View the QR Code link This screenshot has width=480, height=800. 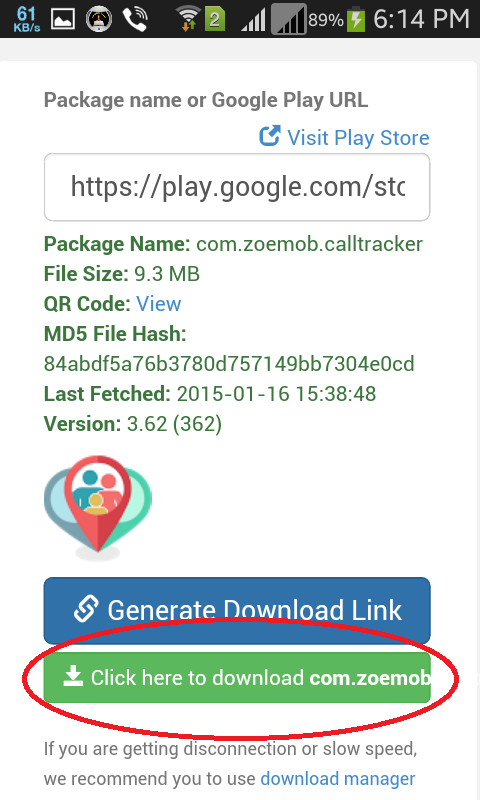(158, 304)
